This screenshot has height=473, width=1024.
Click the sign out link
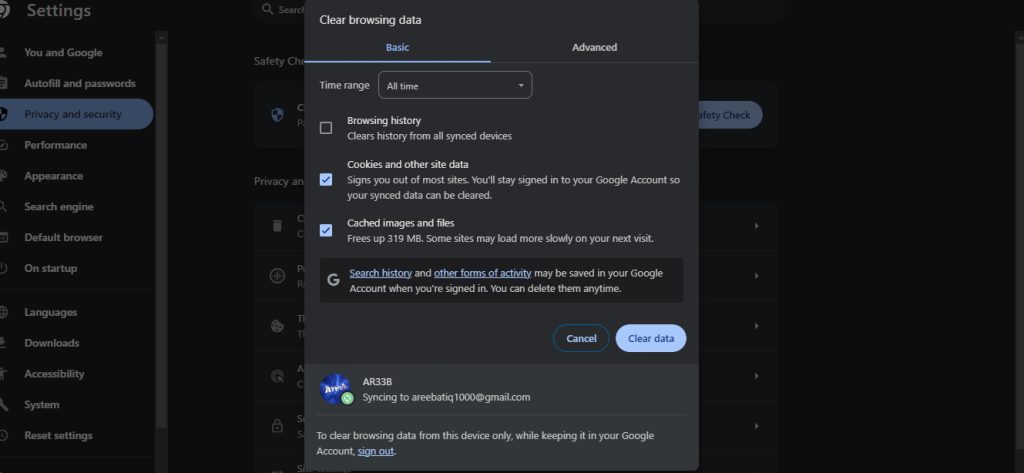pyautogui.click(x=376, y=451)
